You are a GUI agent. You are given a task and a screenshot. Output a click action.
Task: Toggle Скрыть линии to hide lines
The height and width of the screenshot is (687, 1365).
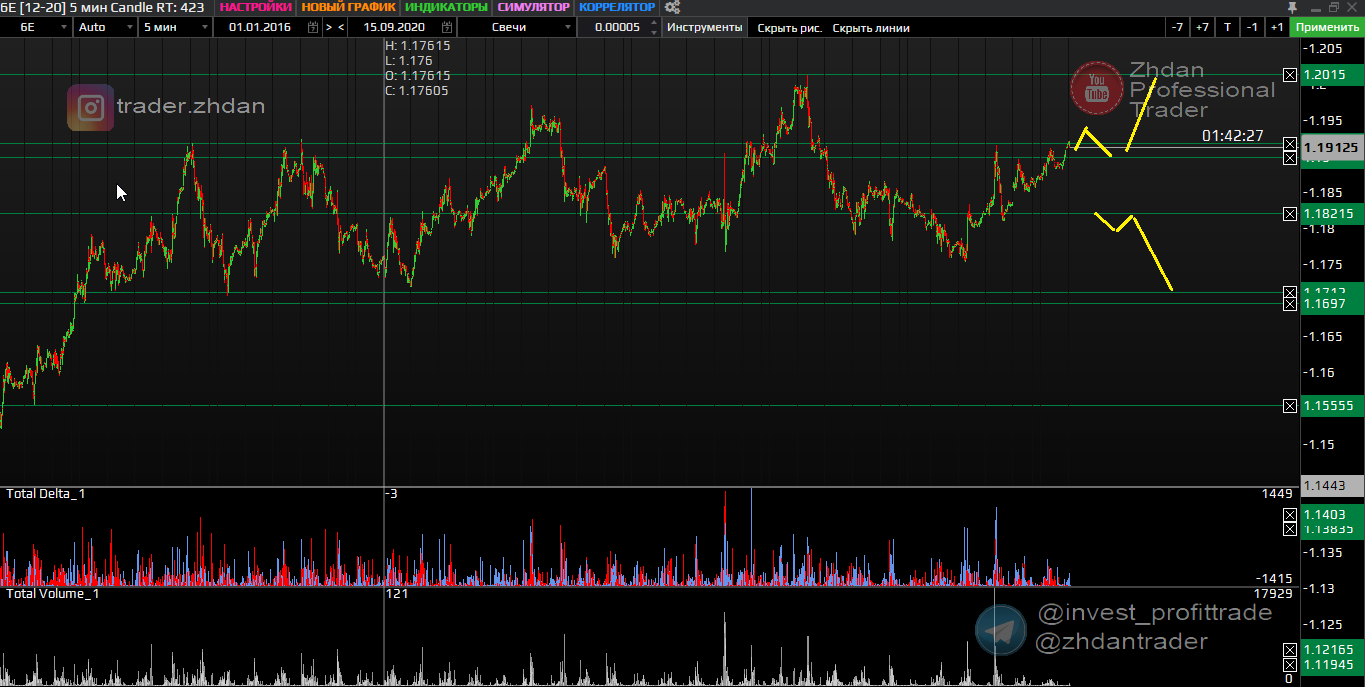point(871,27)
